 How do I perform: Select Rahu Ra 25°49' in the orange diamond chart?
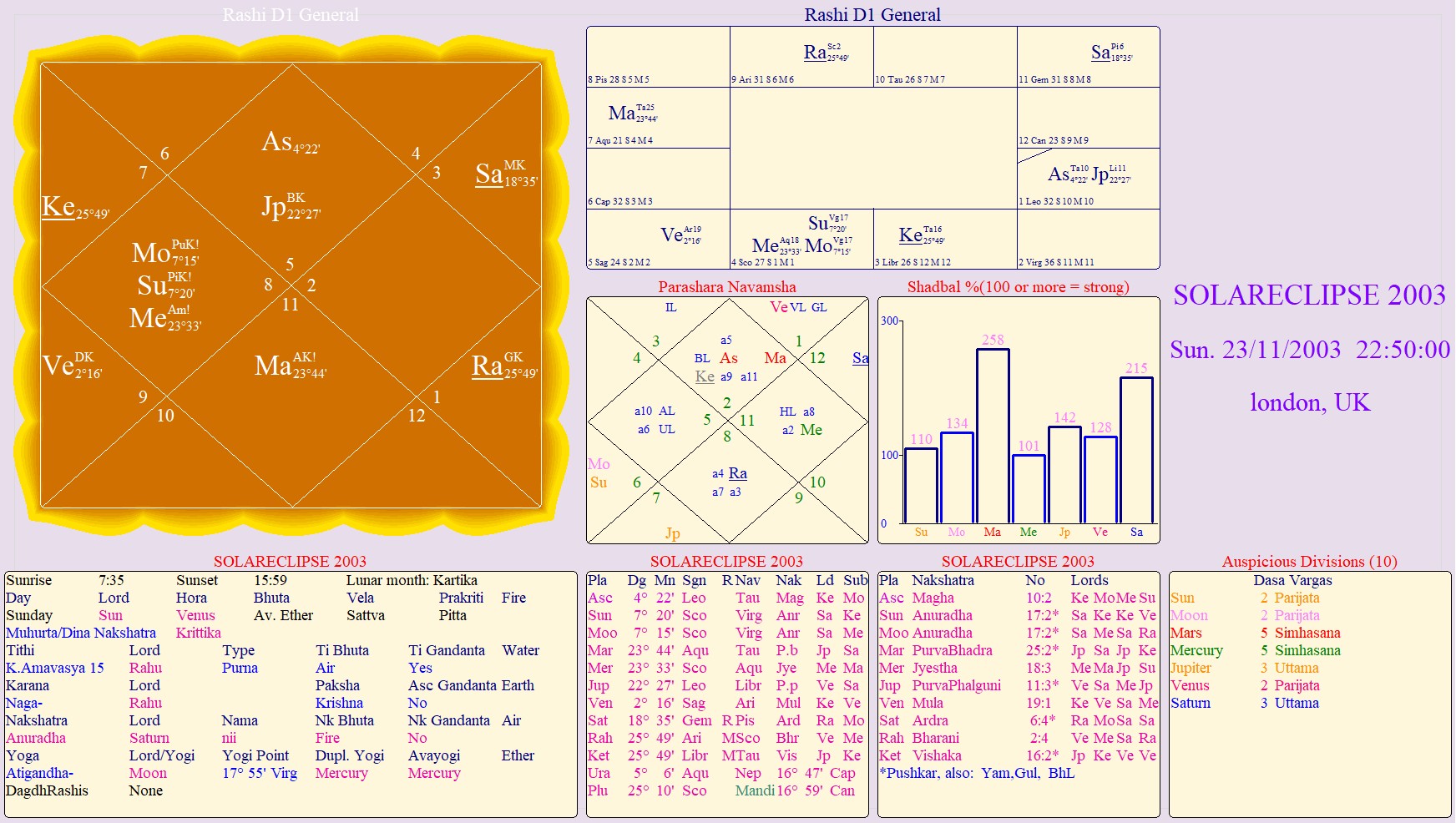pos(505,366)
